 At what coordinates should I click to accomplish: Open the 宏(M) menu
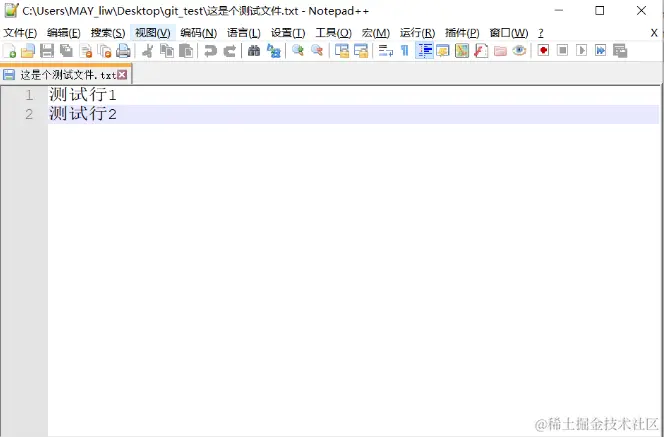coord(376,33)
